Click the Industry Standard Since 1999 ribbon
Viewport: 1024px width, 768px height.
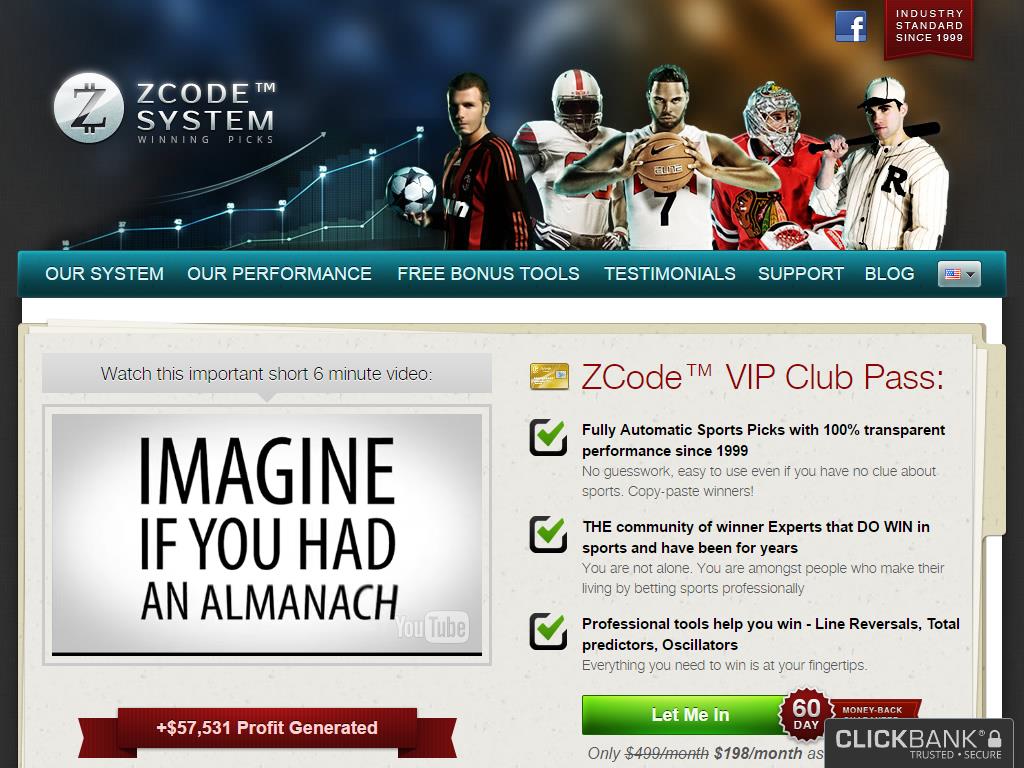[x=929, y=29]
